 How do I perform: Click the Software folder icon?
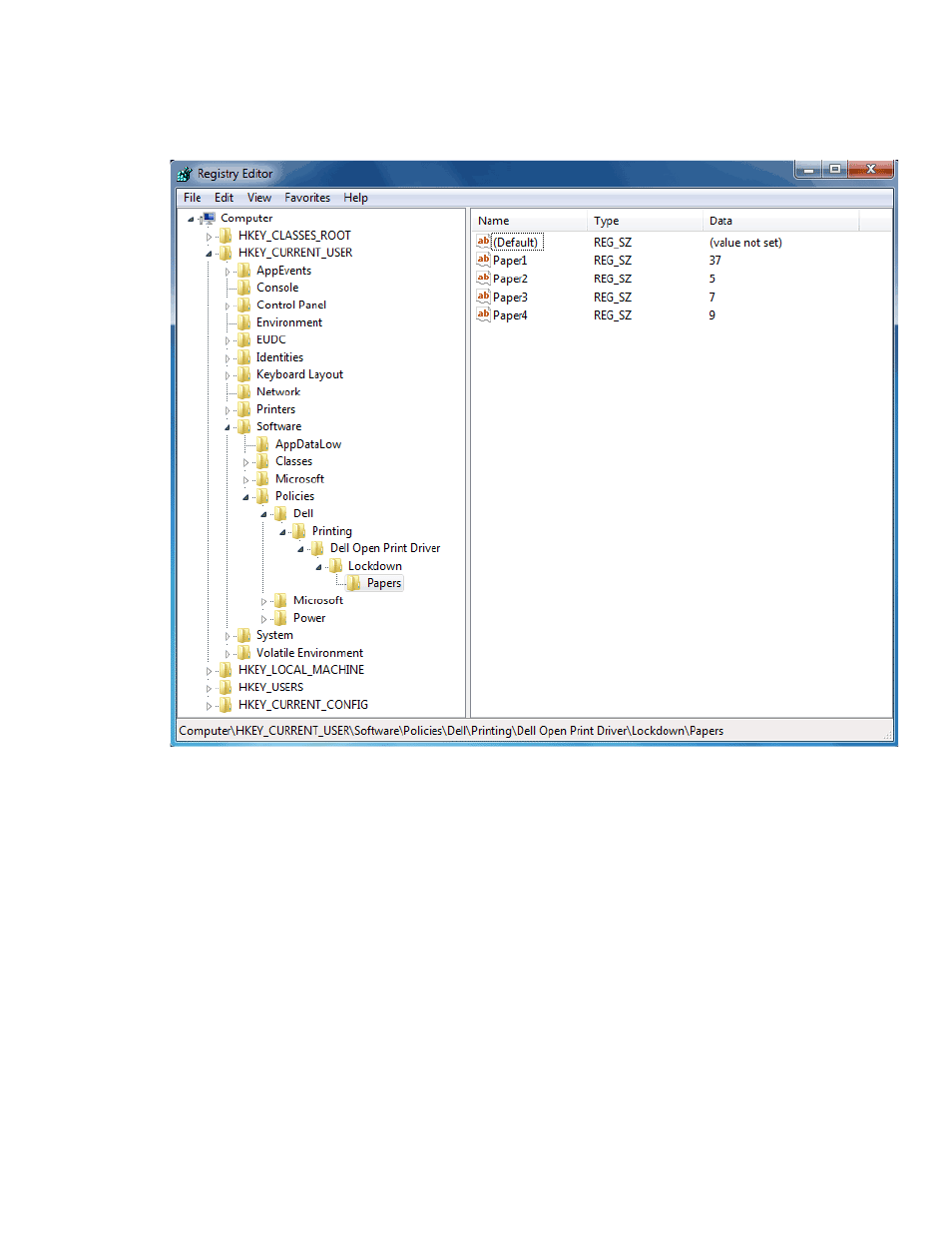pos(243,426)
